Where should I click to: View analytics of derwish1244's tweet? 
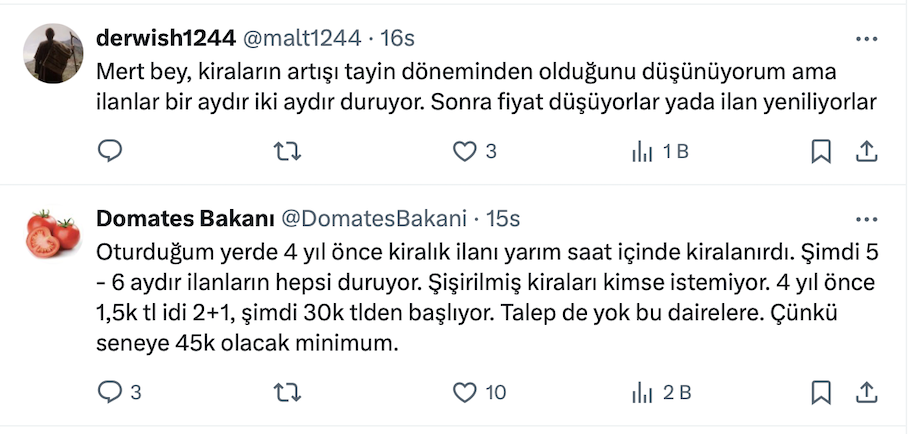641,151
